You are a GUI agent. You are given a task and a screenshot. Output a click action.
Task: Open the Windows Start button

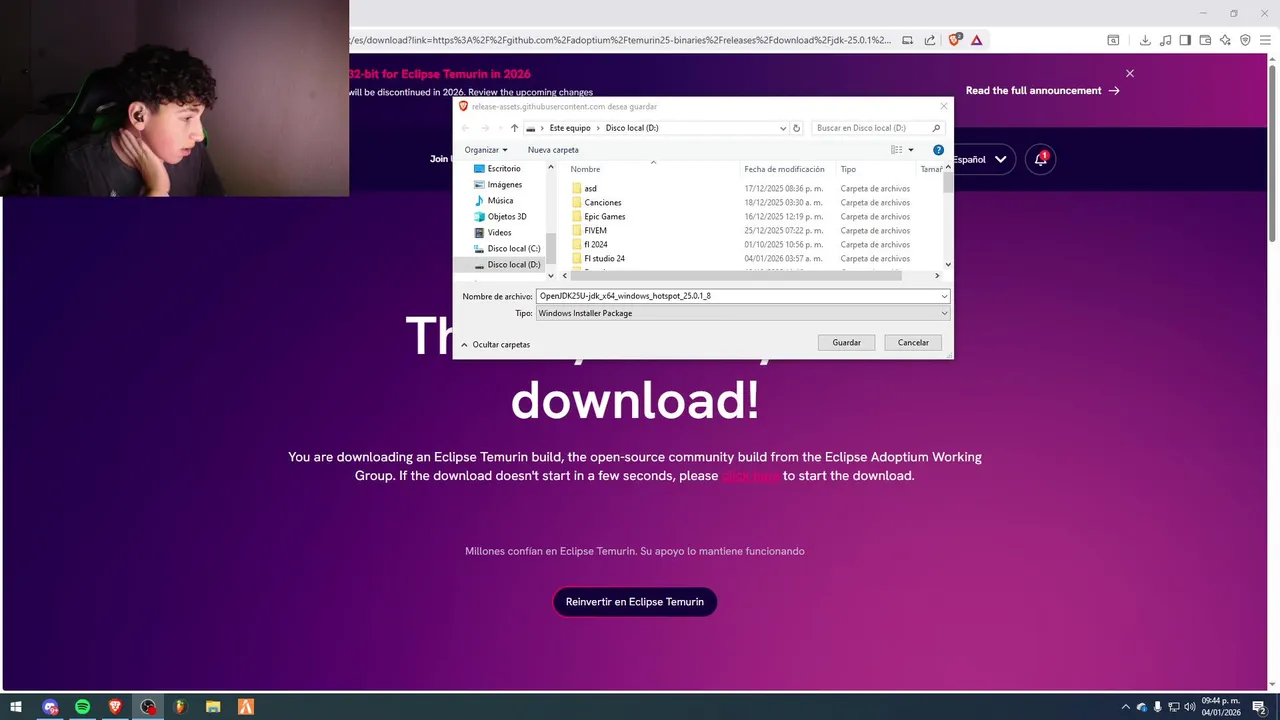[16, 707]
